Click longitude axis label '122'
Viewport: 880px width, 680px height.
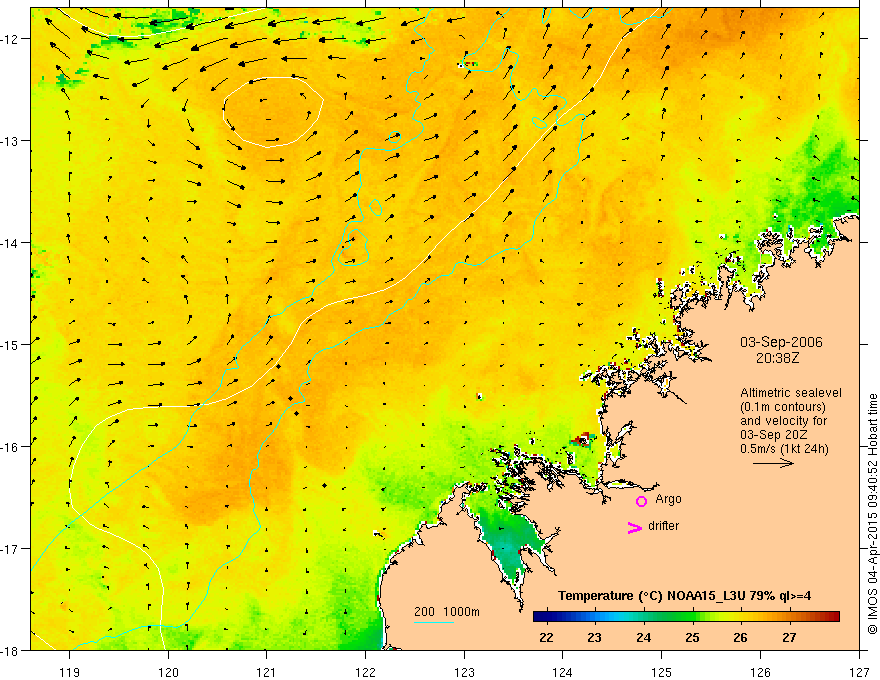click(x=365, y=672)
